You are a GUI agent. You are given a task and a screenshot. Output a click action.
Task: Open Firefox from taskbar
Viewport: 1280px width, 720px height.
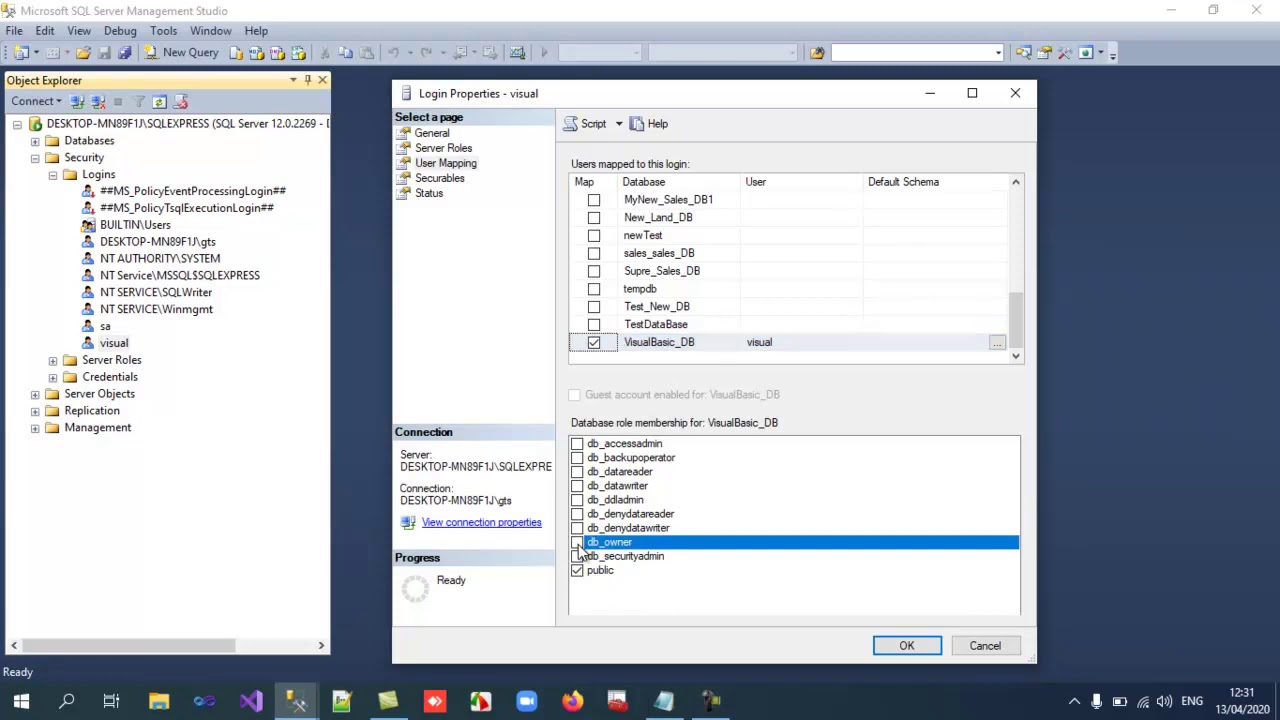tap(572, 700)
